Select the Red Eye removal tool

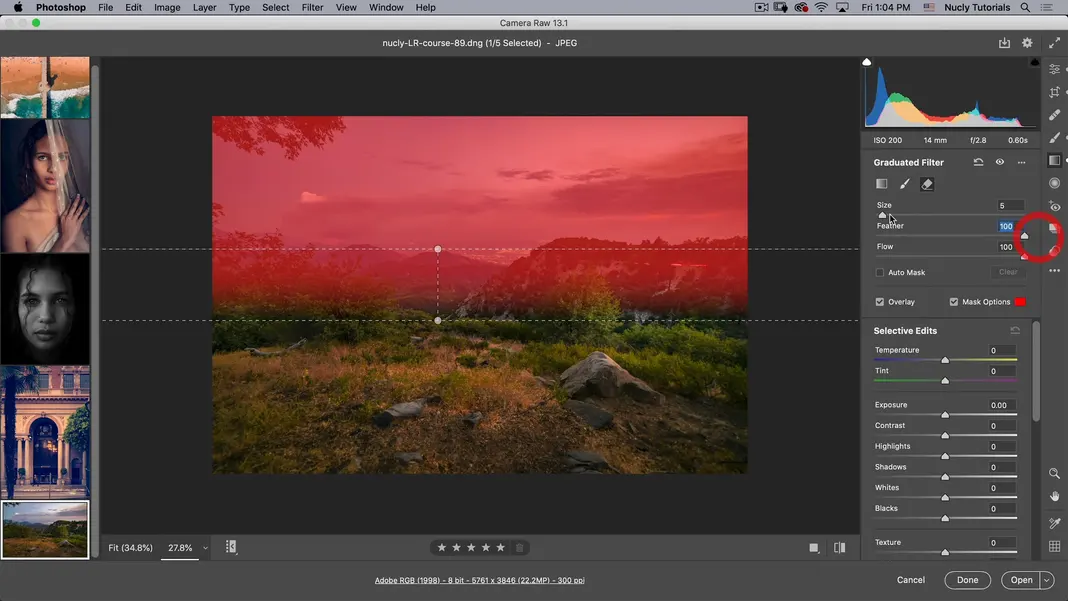pos(1054,206)
